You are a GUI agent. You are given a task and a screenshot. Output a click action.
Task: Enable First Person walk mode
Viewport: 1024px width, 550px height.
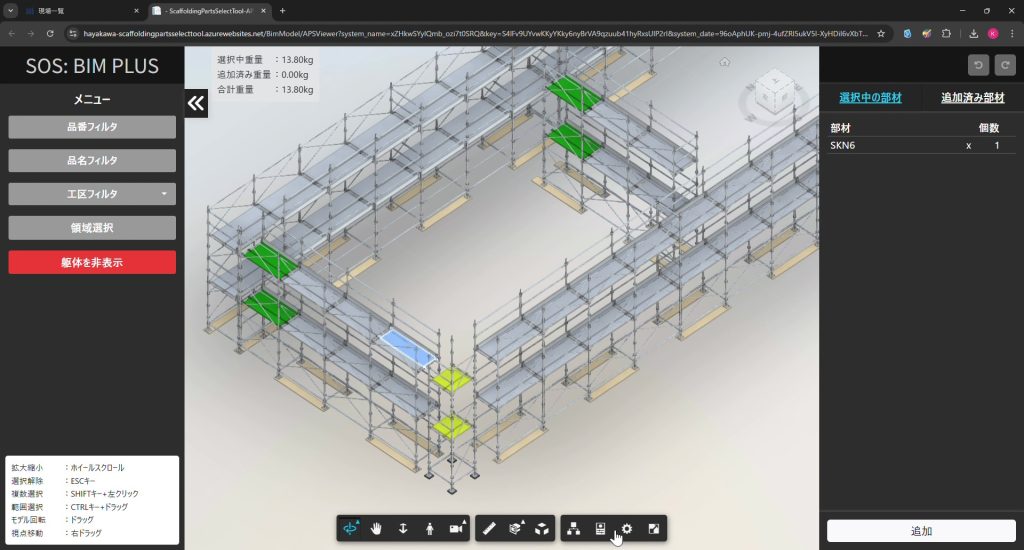coord(430,528)
